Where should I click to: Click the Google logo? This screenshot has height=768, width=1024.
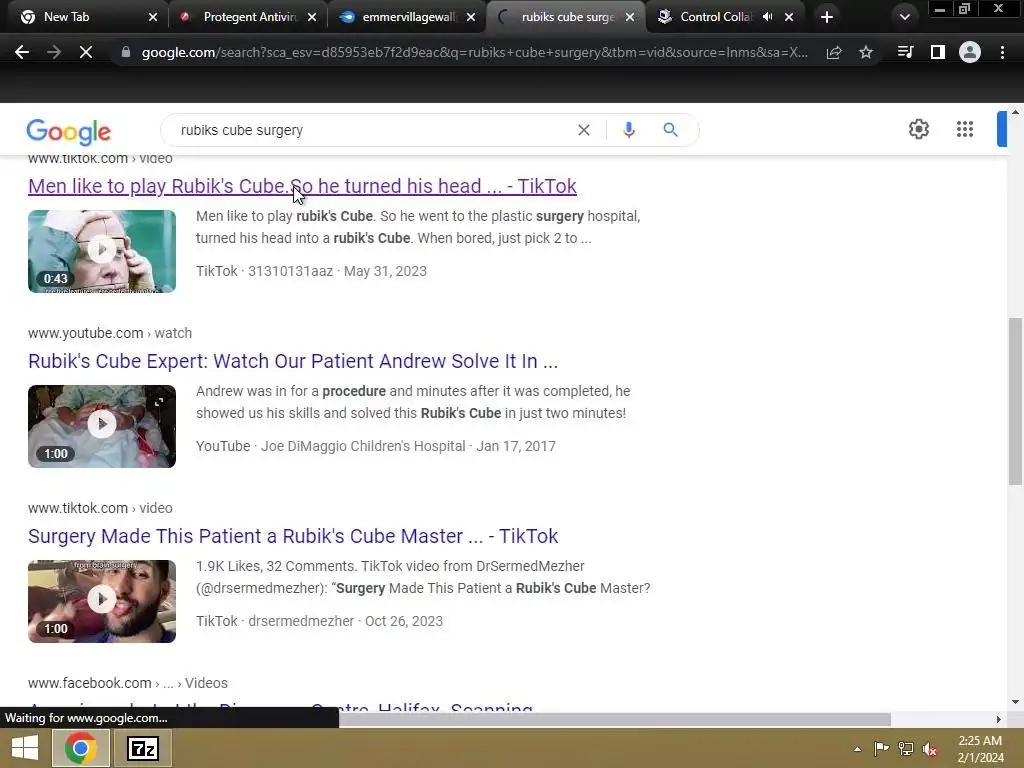69,132
